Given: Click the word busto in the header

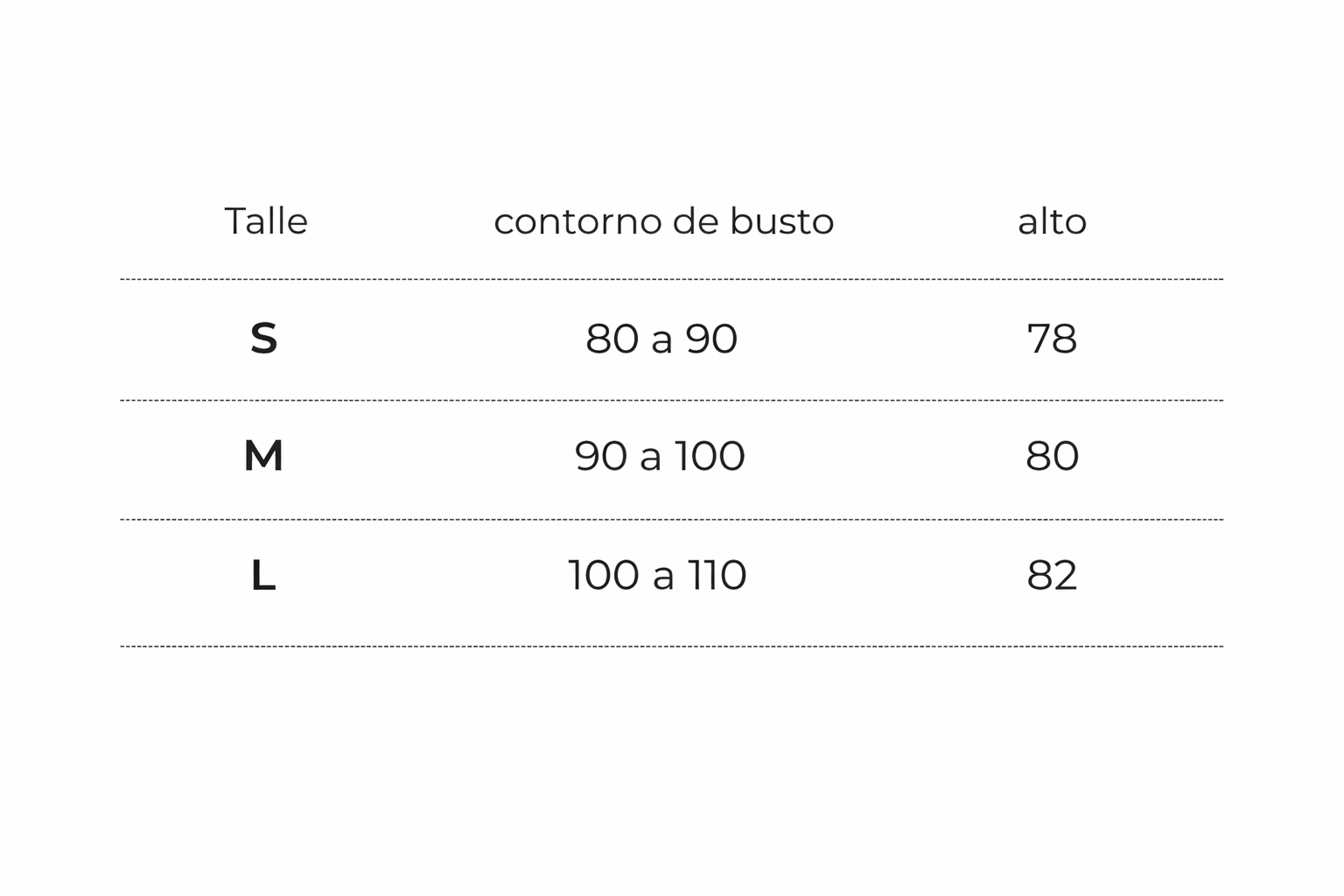Looking at the screenshot, I should [x=781, y=221].
